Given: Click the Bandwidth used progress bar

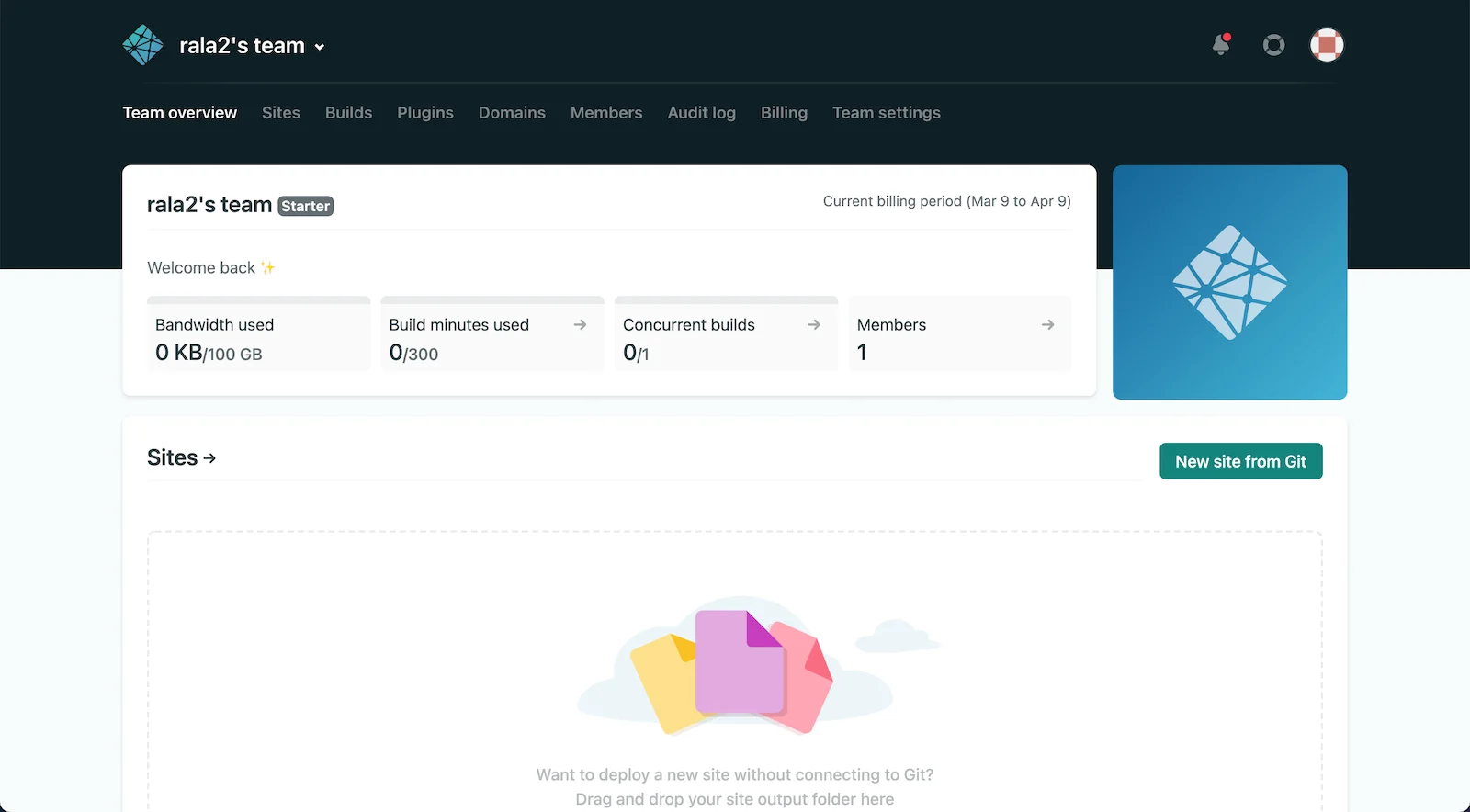Looking at the screenshot, I should click(258, 299).
